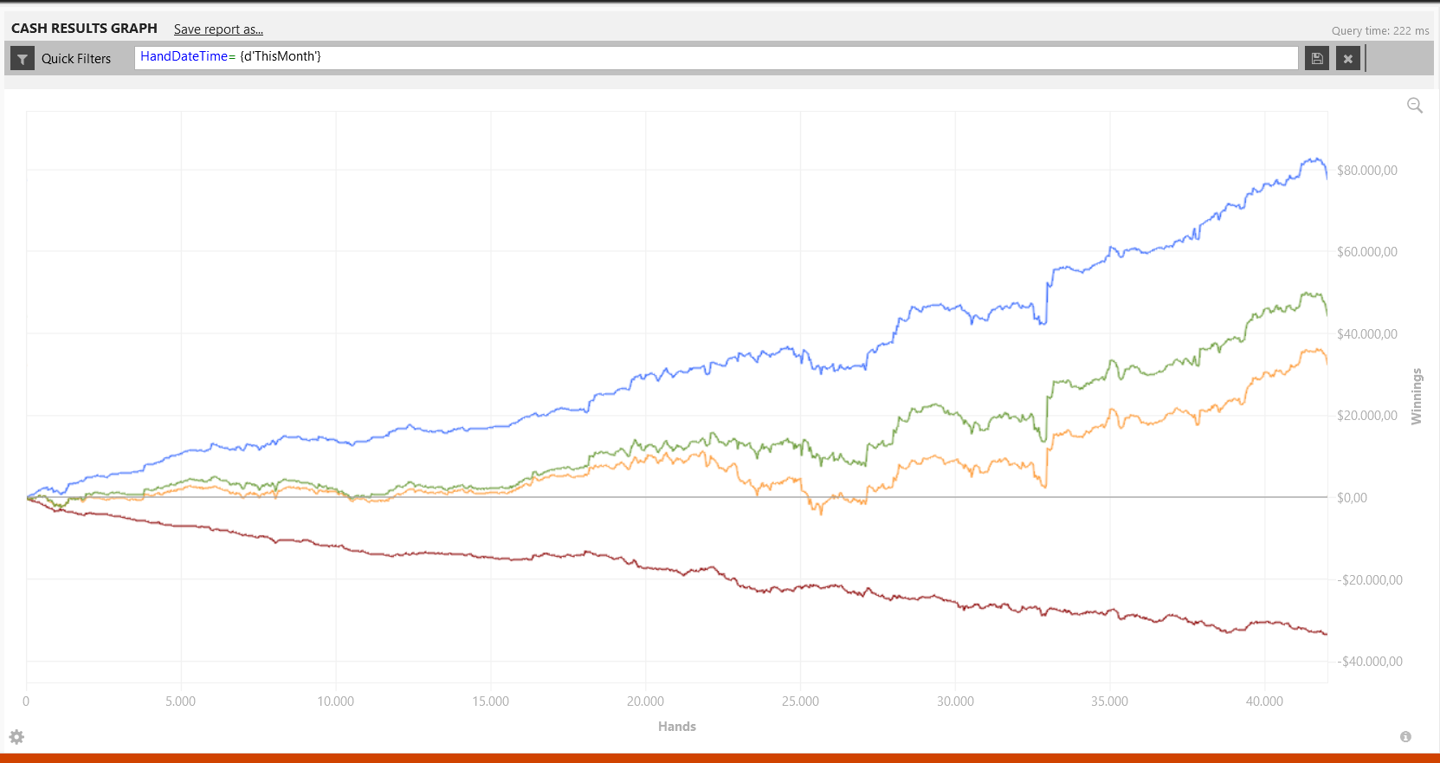Clear the filter with the X button
This screenshot has height=763, width=1440.
[1348, 58]
